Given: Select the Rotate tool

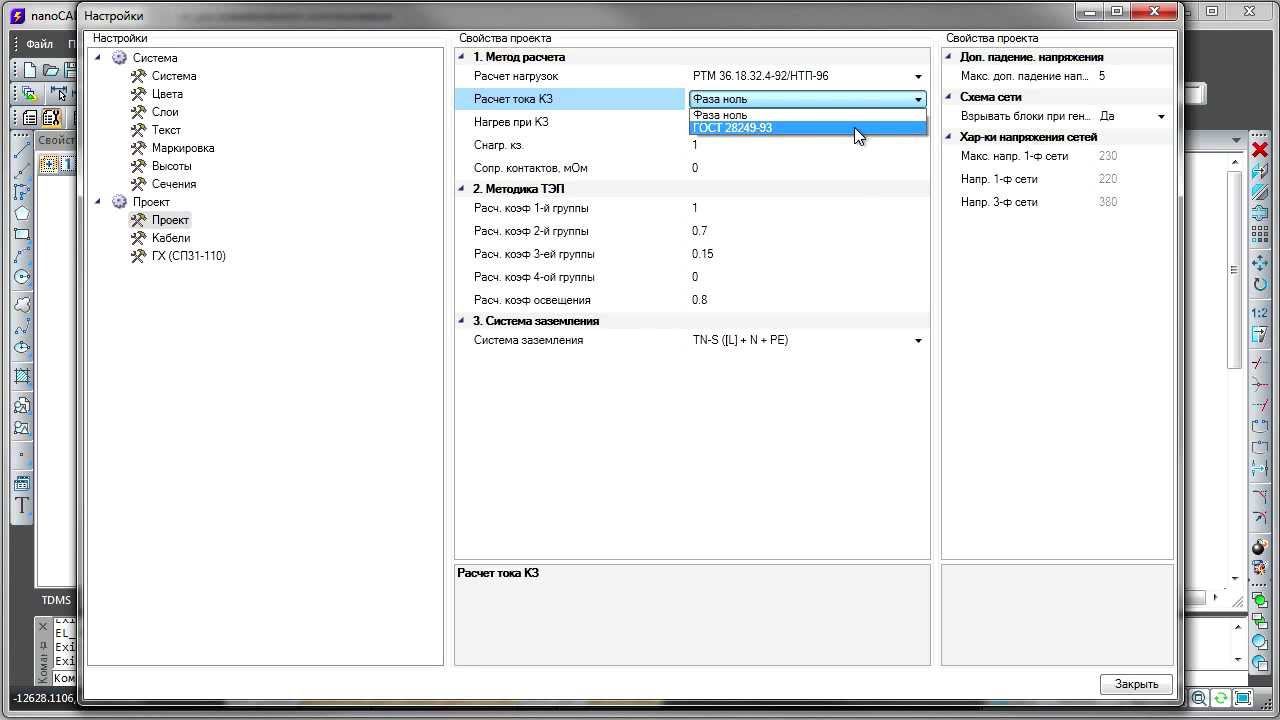Looking at the screenshot, I should 1260,285.
